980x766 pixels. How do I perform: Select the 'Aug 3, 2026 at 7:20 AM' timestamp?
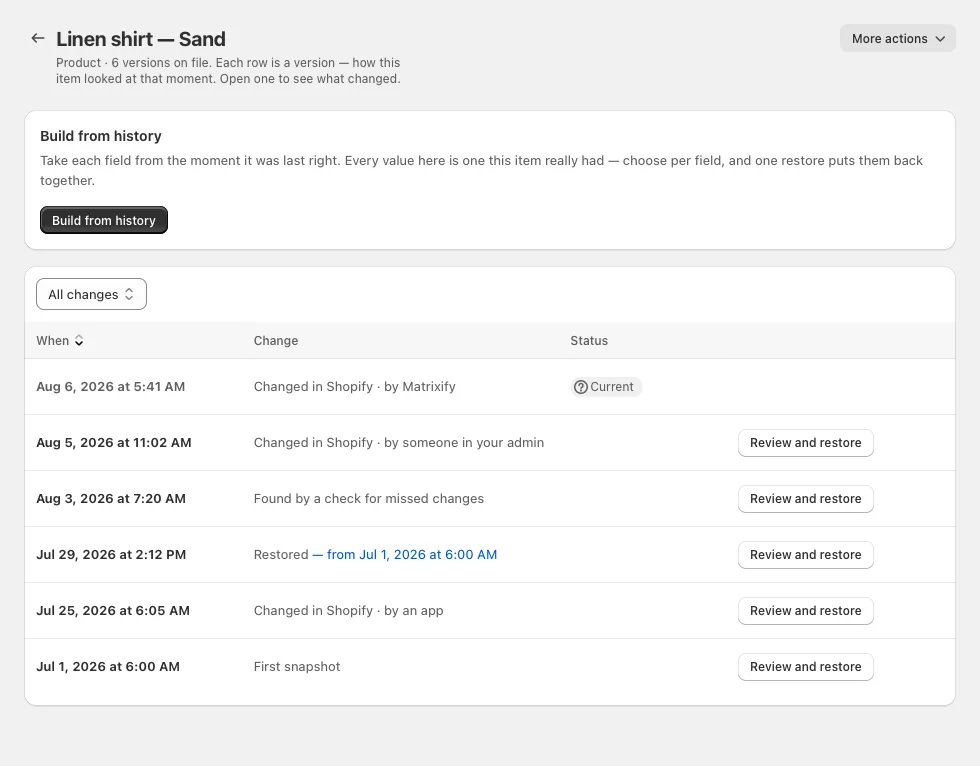pyautogui.click(x=111, y=499)
